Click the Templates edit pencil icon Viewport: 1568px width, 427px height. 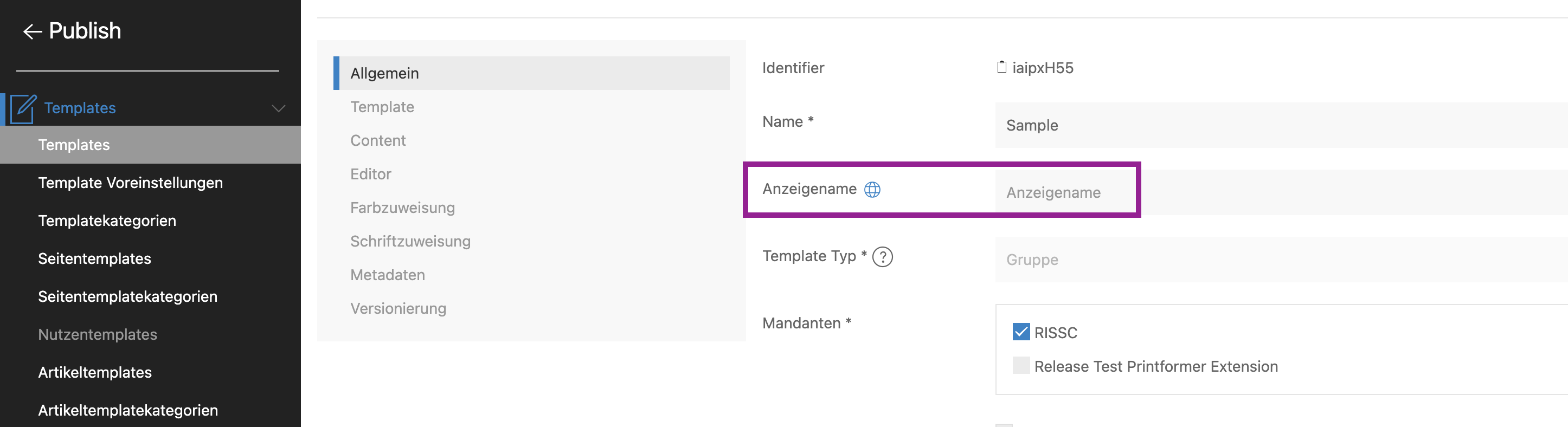pos(23,109)
